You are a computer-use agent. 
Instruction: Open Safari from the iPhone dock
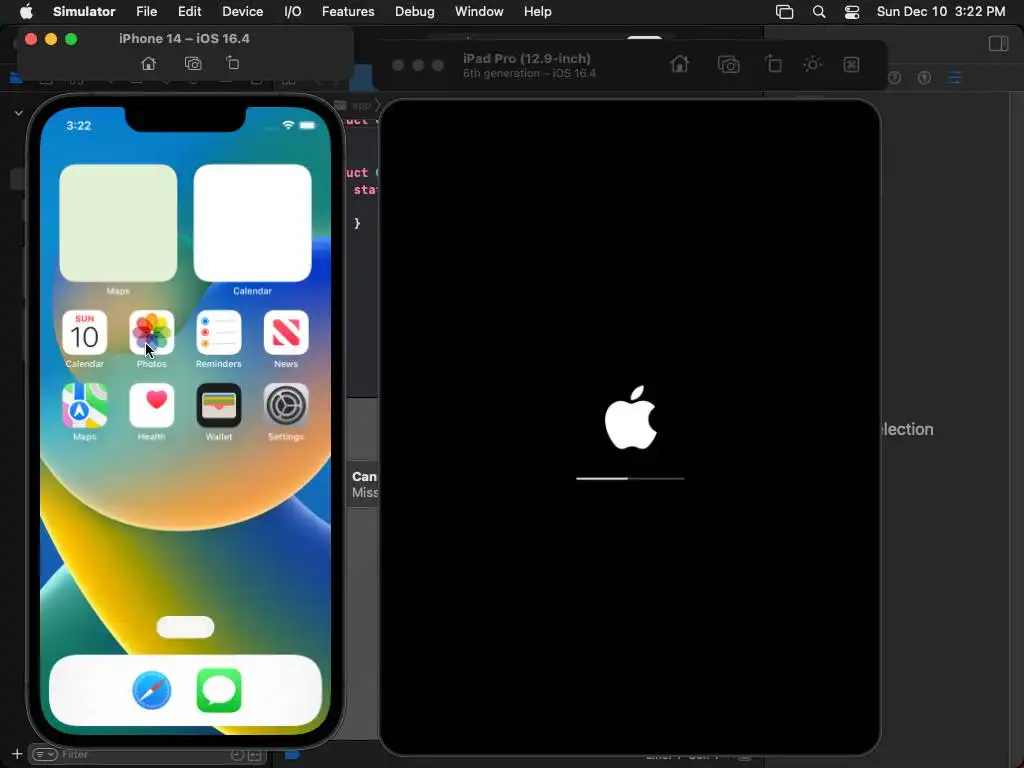[x=152, y=690]
